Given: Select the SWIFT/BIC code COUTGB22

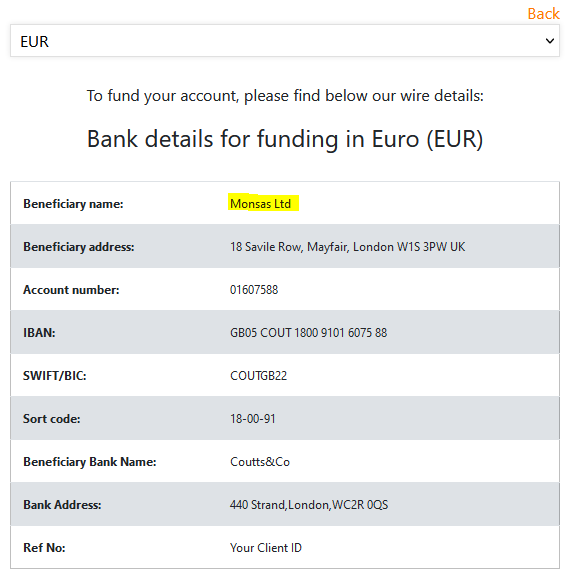Looking at the screenshot, I should (259, 376).
